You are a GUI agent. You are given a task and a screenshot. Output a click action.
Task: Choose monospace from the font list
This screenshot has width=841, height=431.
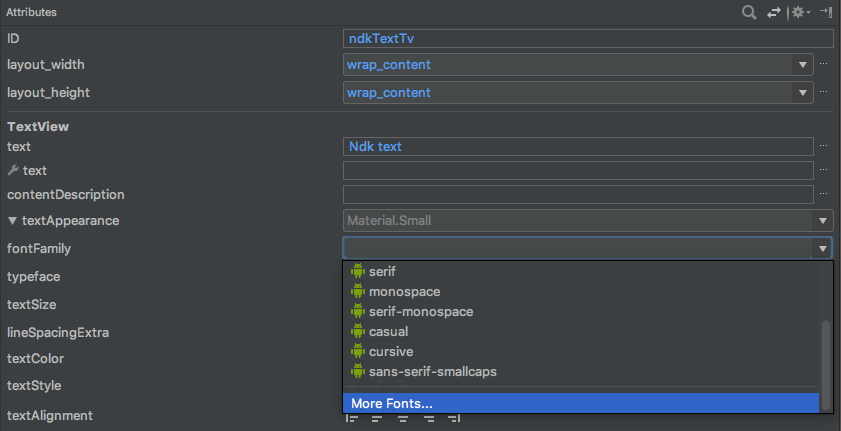point(404,291)
